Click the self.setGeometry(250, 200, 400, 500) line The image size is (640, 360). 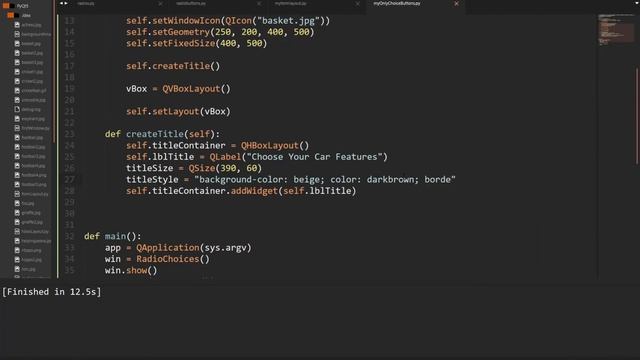[220, 32]
